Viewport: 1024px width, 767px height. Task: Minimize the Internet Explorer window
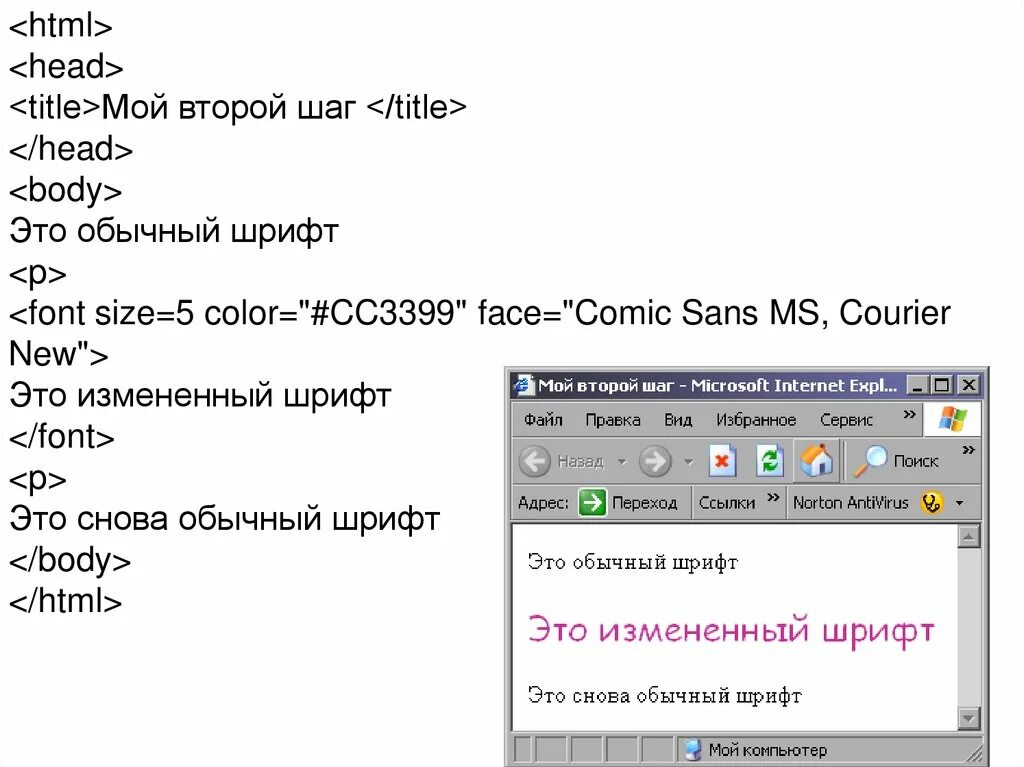coord(918,385)
